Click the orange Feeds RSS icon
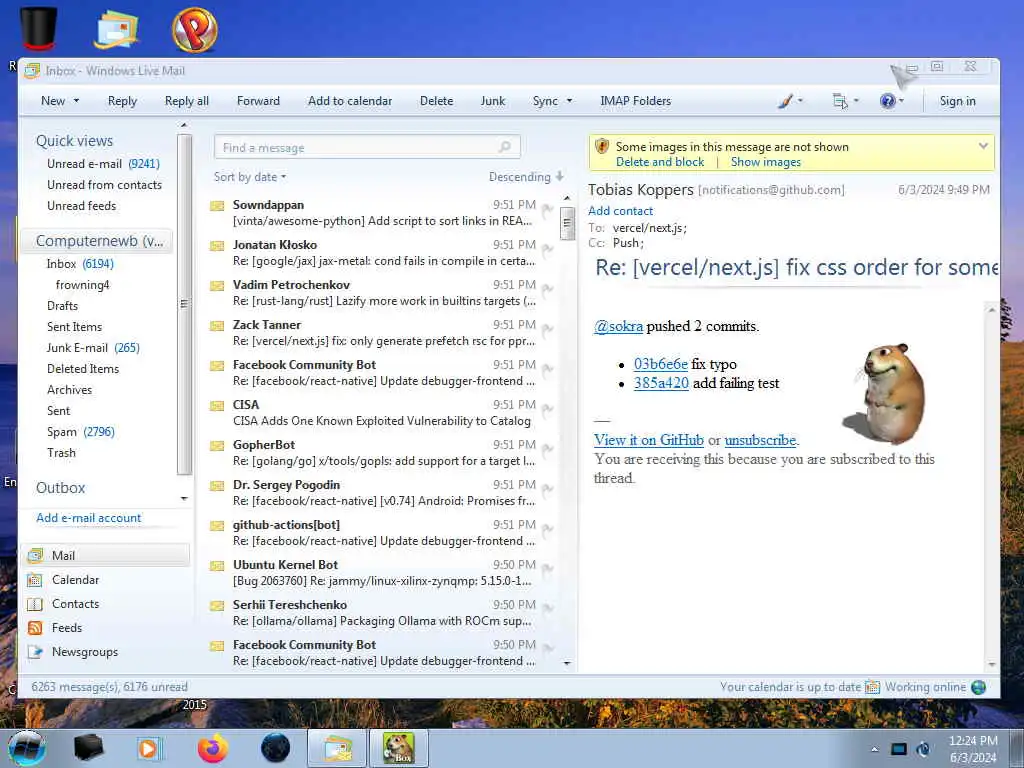The height and width of the screenshot is (768, 1024). [x=35, y=628]
